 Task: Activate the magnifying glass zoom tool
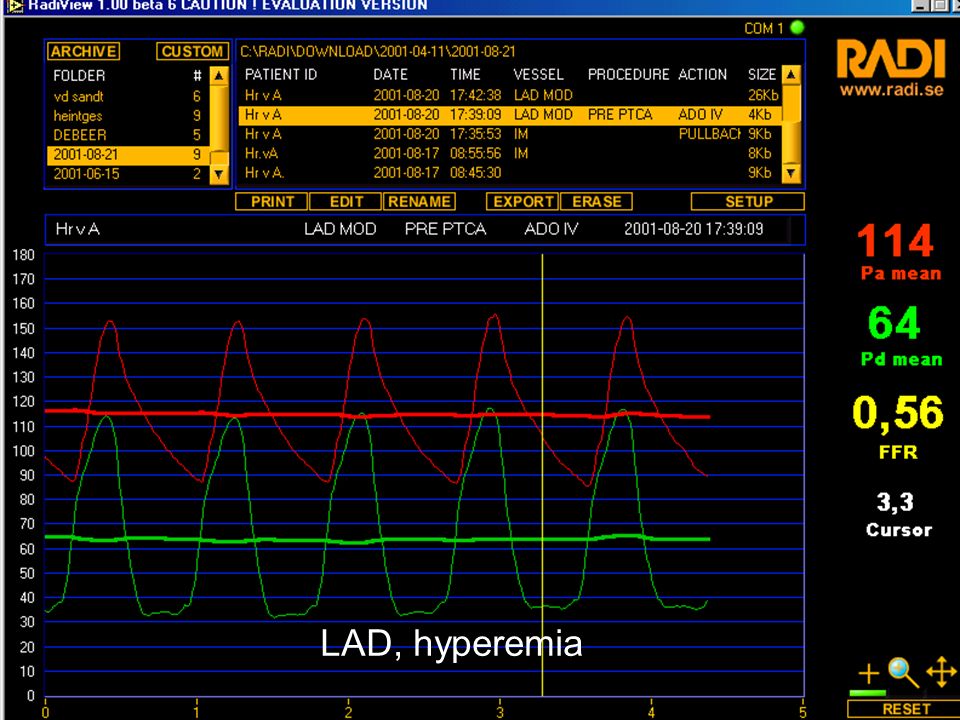pos(904,673)
